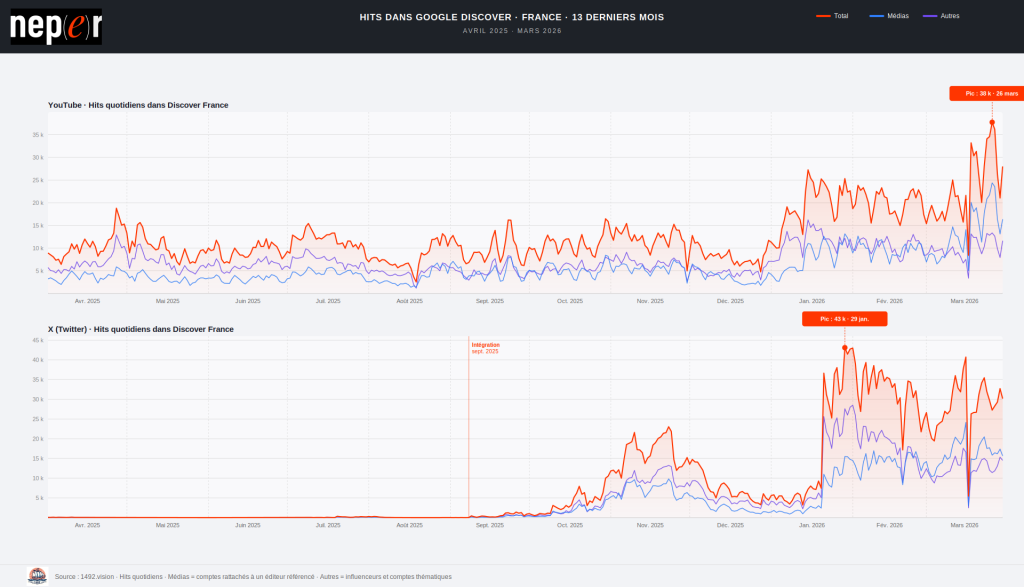
Task: Toggle the Total series legend label
Action: [841, 16]
